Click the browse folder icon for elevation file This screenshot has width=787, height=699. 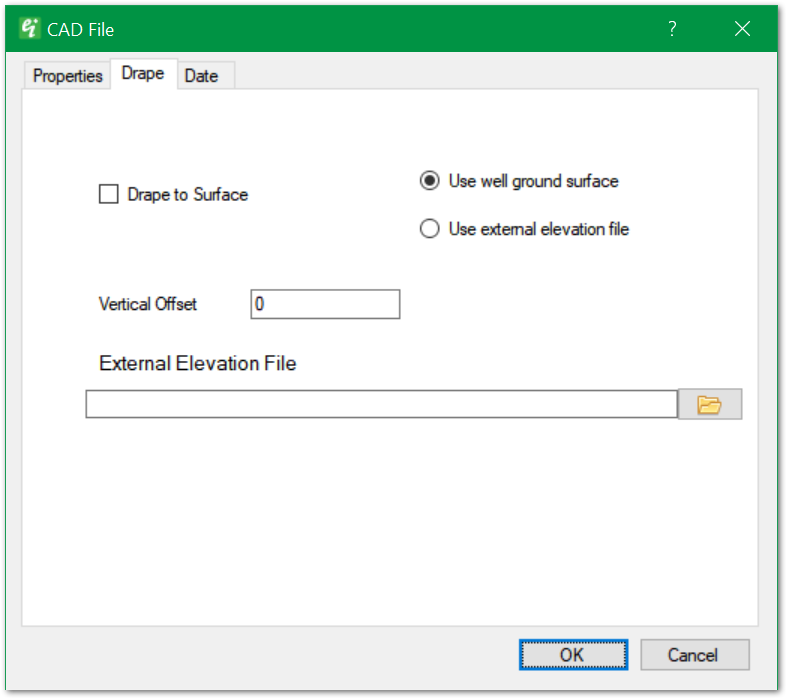point(709,404)
